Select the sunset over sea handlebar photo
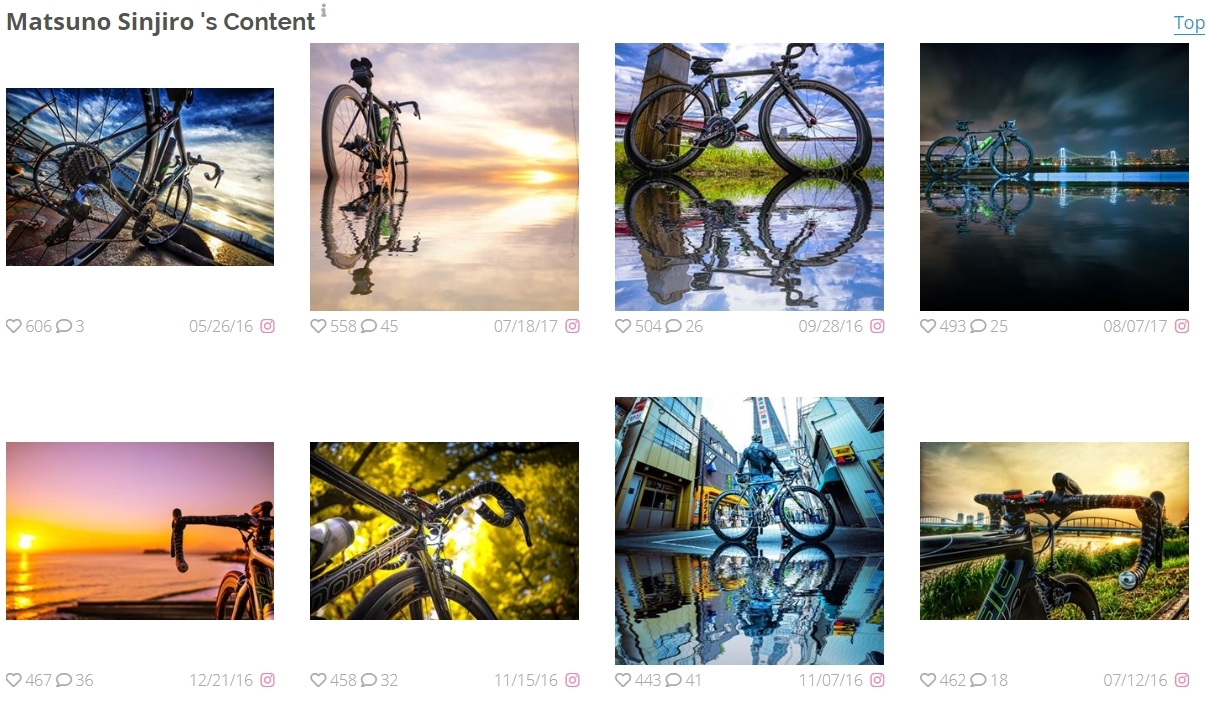This screenshot has height=701, width=1210. pos(140,531)
